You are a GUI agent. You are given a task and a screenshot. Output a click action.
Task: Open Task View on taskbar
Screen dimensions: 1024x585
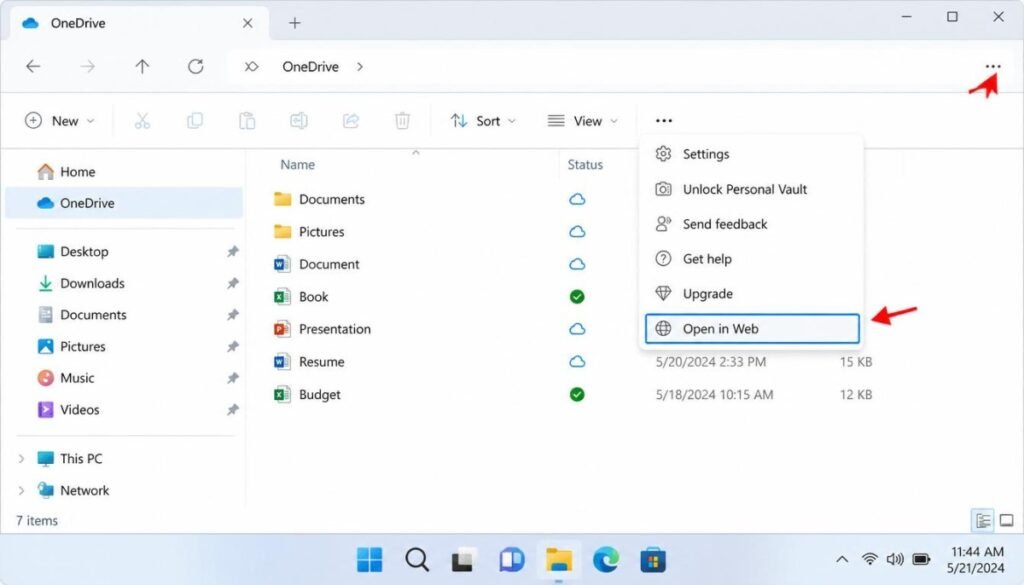pyautogui.click(x=463, y=560)
